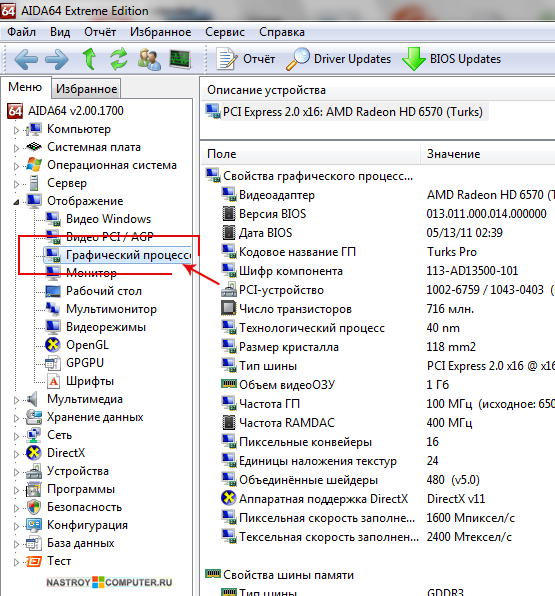555x596 pixels.
Task: Expand the Операционная система node
Action: click(x=16, y=166)
